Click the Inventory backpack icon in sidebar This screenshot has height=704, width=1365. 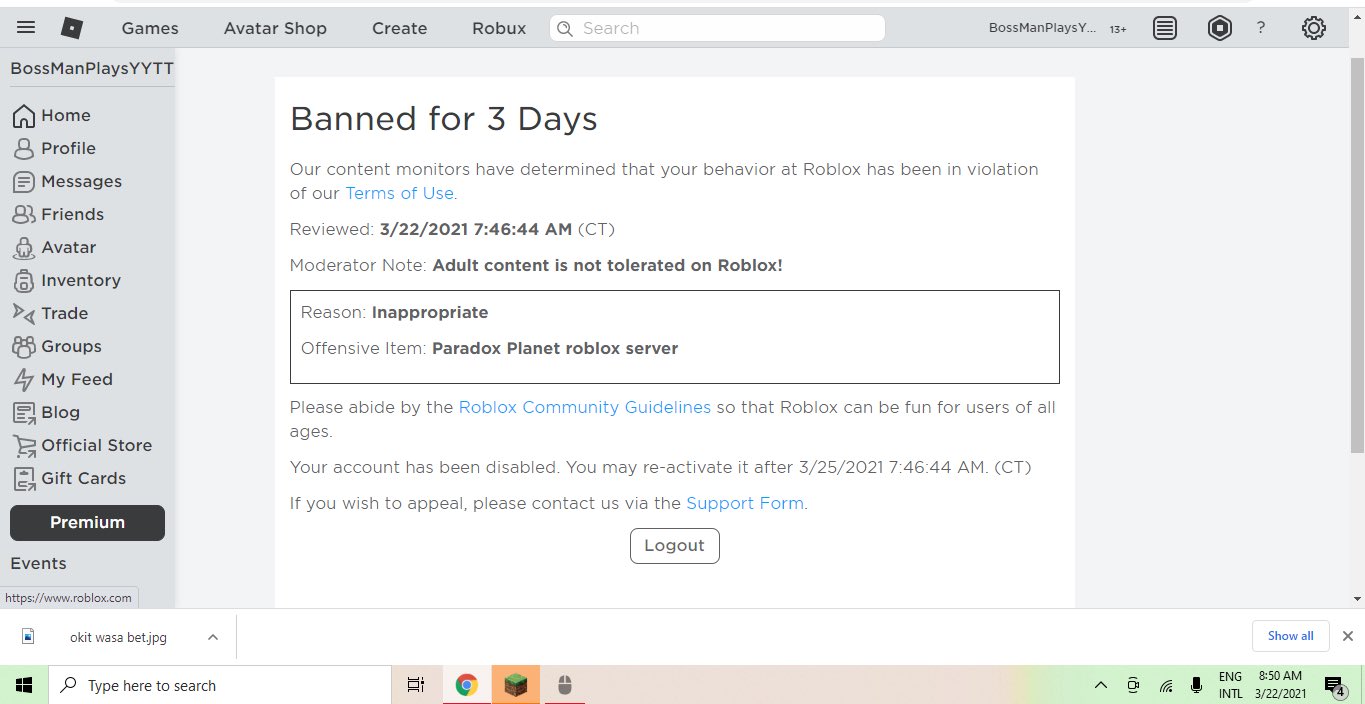click(24, 281)
